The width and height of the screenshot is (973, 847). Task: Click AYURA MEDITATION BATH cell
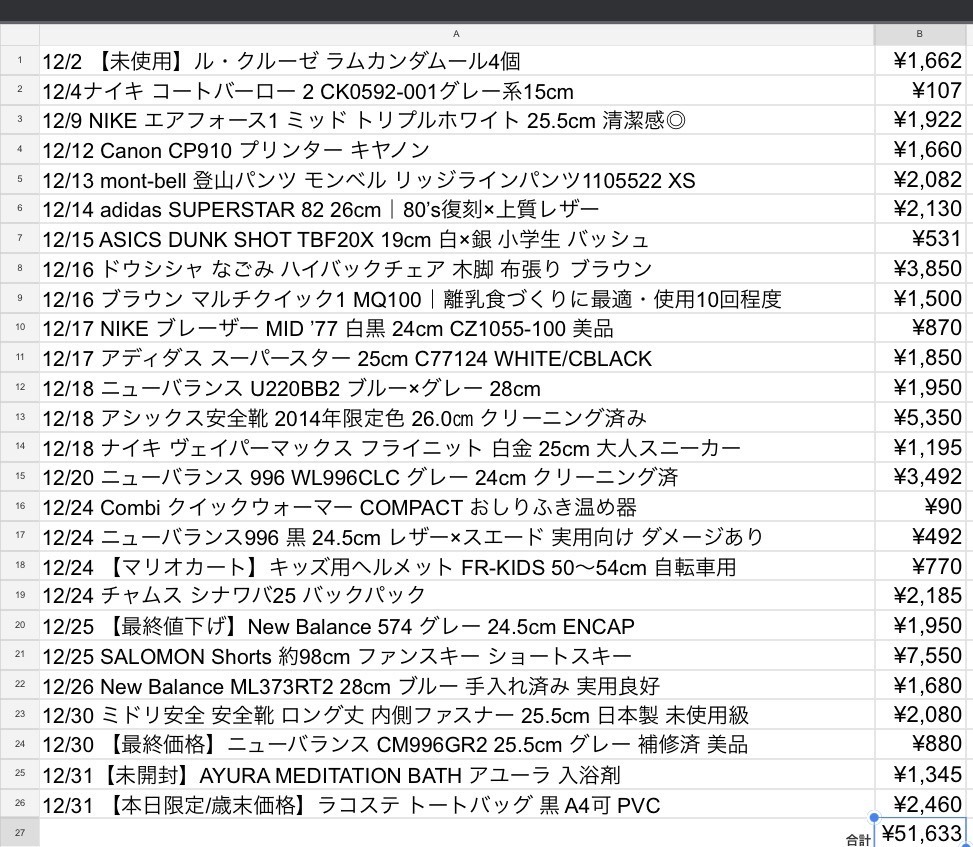click(x=457, y=774)
